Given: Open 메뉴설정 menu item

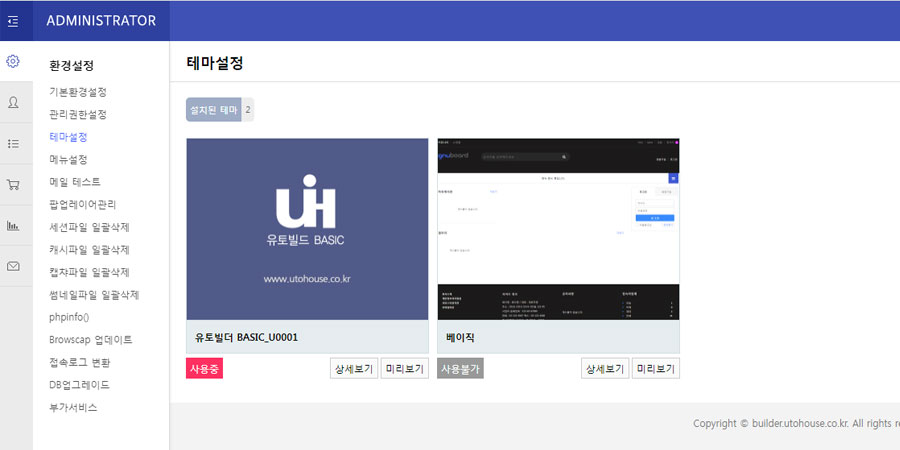Looking at the screenshot, I should click(x=68, y=159).
